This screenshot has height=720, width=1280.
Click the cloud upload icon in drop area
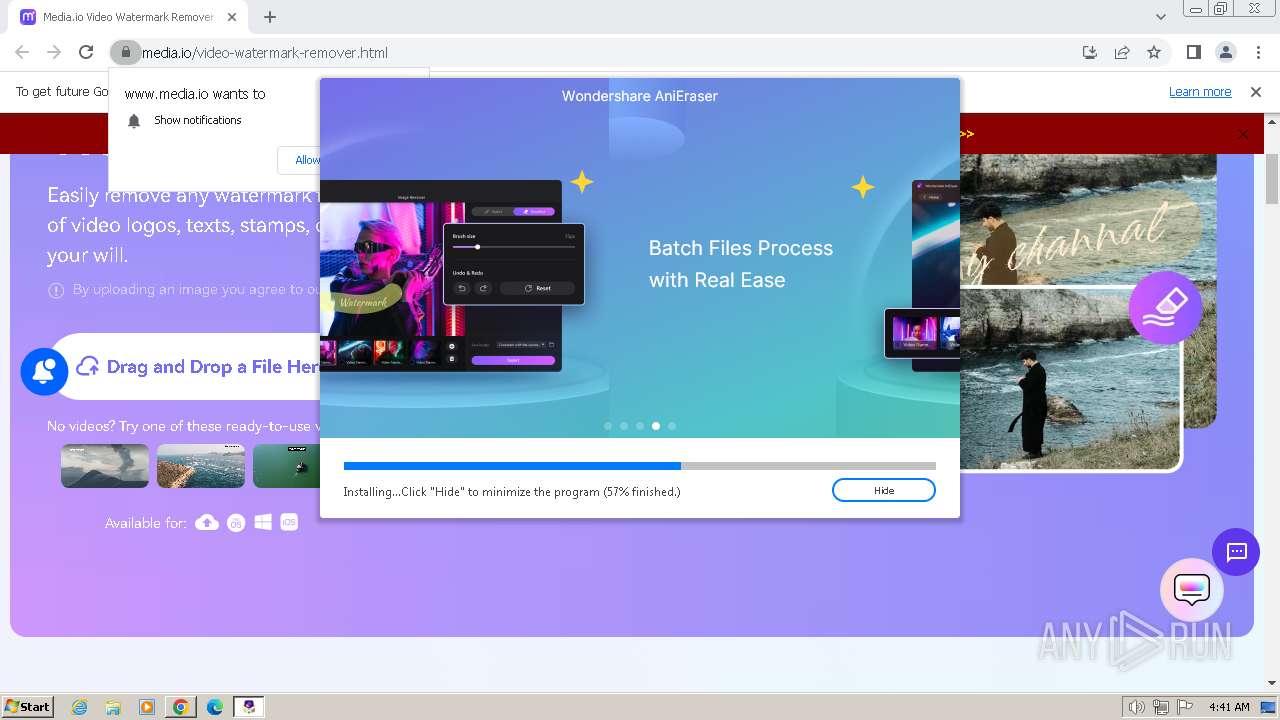(88, 366)
